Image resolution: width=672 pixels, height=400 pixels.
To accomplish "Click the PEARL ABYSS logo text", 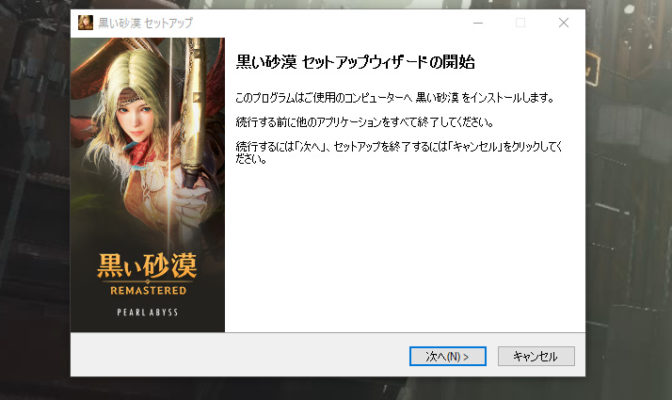I will point(147,312).
